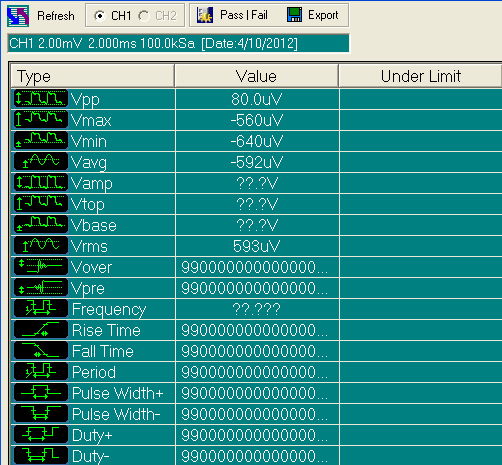Viewport: 502px width, 465px height.
Task: Click the -560uV Vmax value
Action: 256,120
